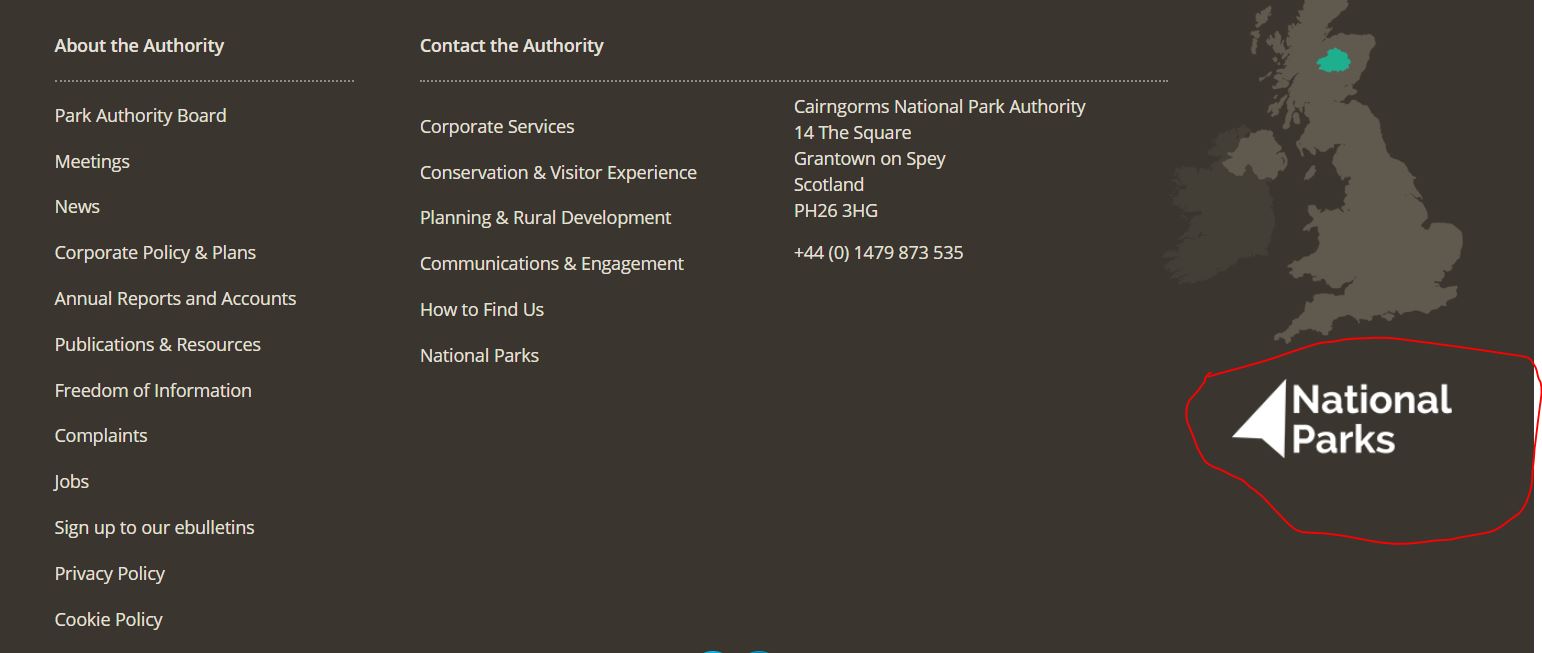Image resolution: width=1542 pixels, height=653 pixels.
Task: Click the National Parks logo
Action: (x=1342, y=418)
